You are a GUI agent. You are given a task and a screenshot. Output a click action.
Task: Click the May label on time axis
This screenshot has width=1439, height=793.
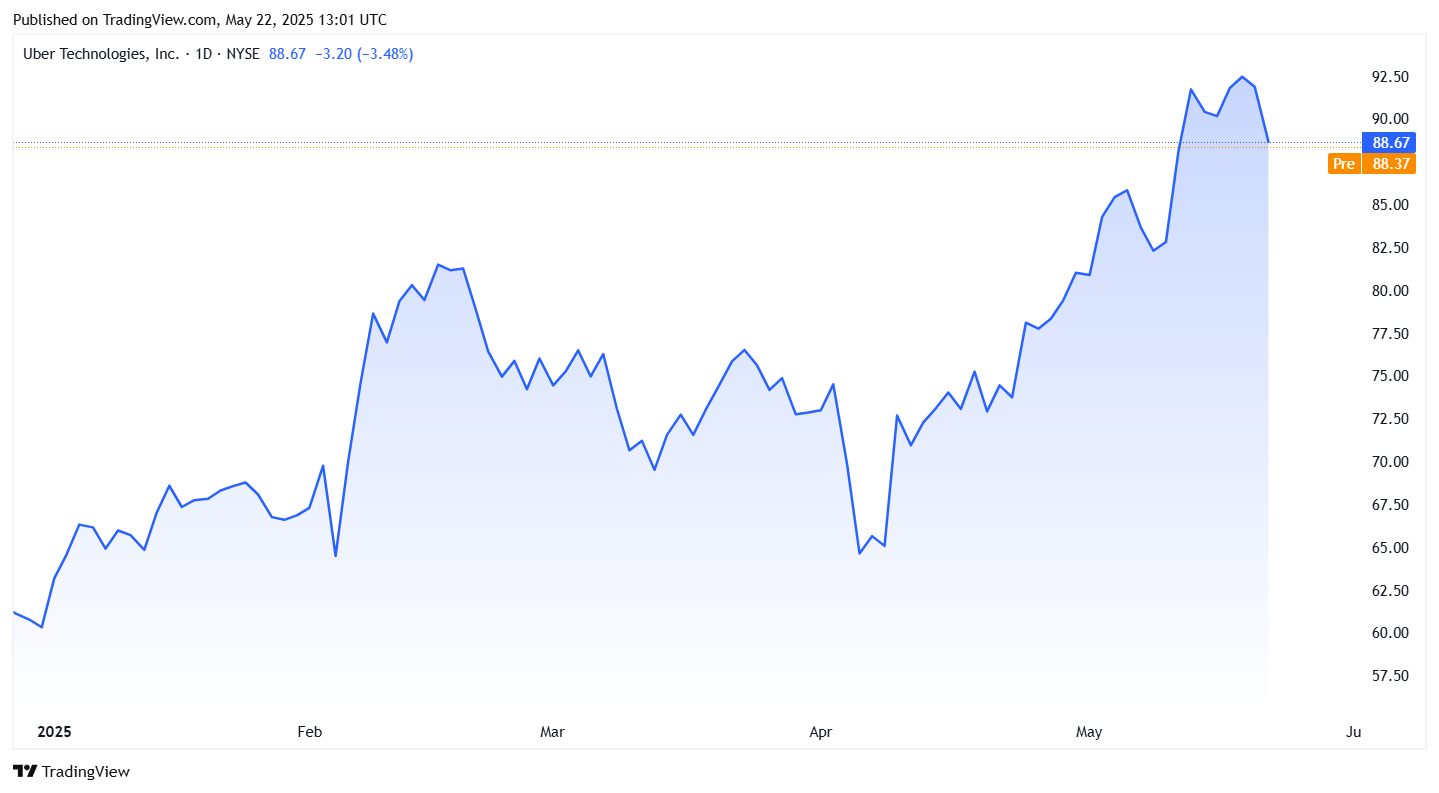tap(1088, 732)
